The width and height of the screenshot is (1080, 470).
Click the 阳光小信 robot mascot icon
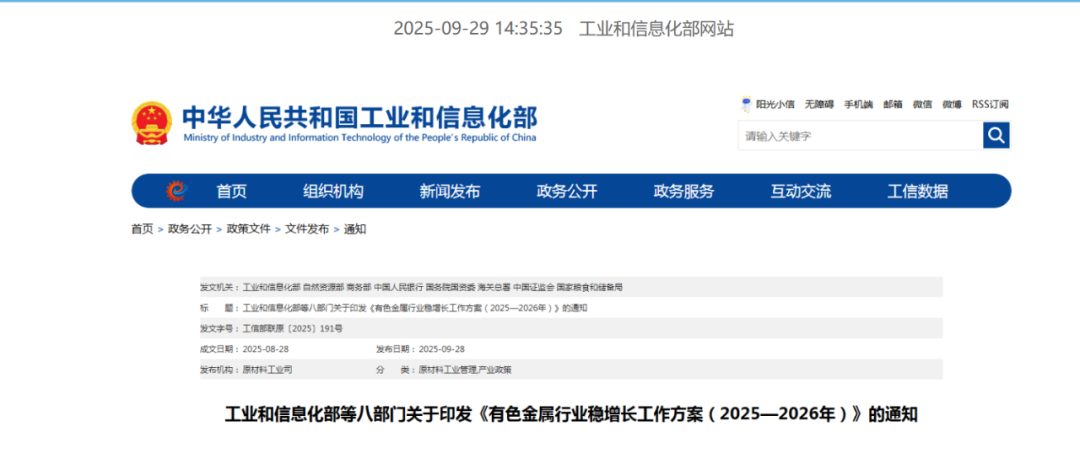click(x=746, y=104)
